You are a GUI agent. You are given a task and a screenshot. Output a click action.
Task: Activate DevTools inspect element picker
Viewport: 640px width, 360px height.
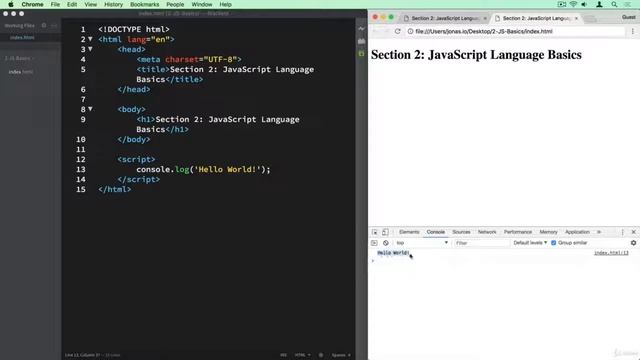click(375, 232)
